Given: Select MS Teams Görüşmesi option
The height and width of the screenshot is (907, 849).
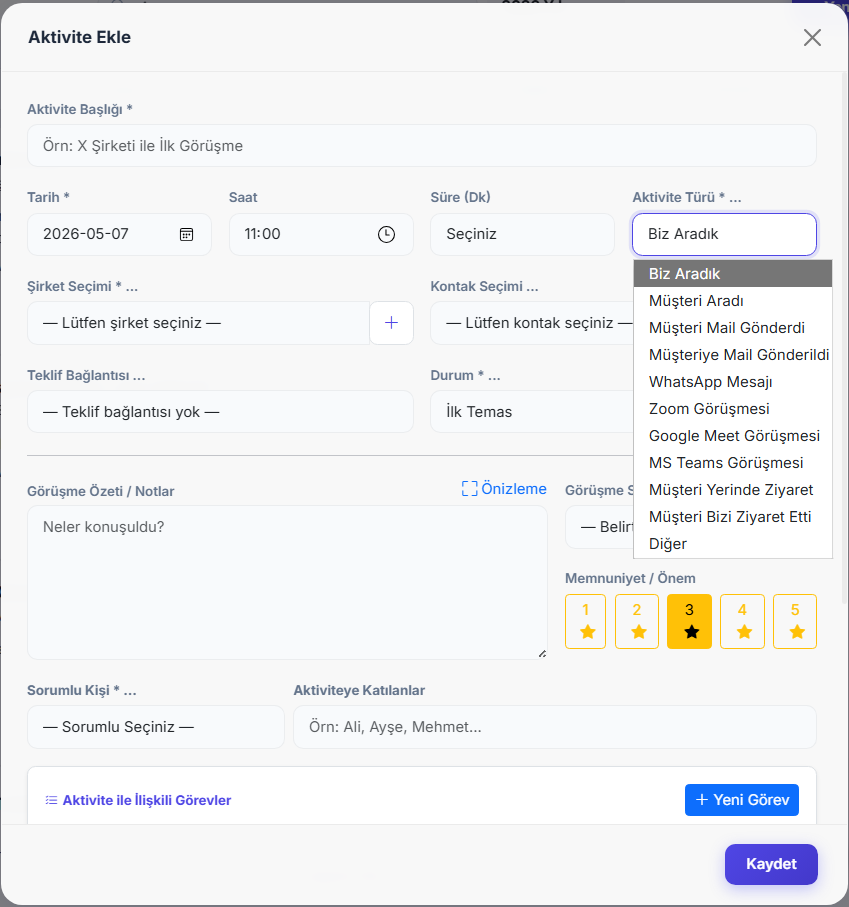Looking at the screenshot, I should (733, 463).
